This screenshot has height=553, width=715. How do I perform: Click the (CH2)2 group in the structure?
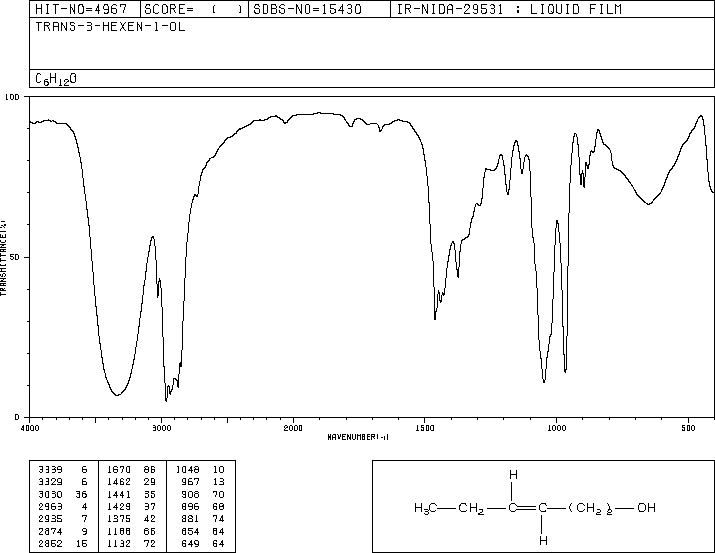click(591, 508)
